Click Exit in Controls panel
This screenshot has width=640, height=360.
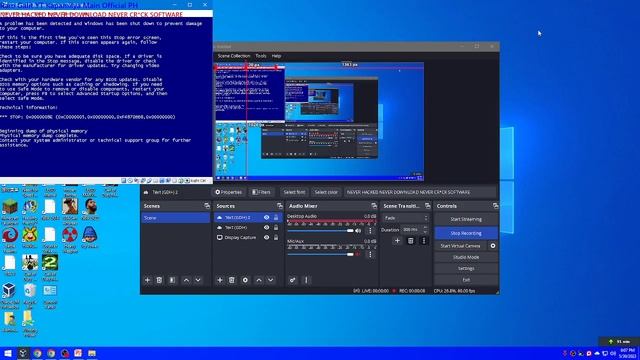(x=466, y=280)
